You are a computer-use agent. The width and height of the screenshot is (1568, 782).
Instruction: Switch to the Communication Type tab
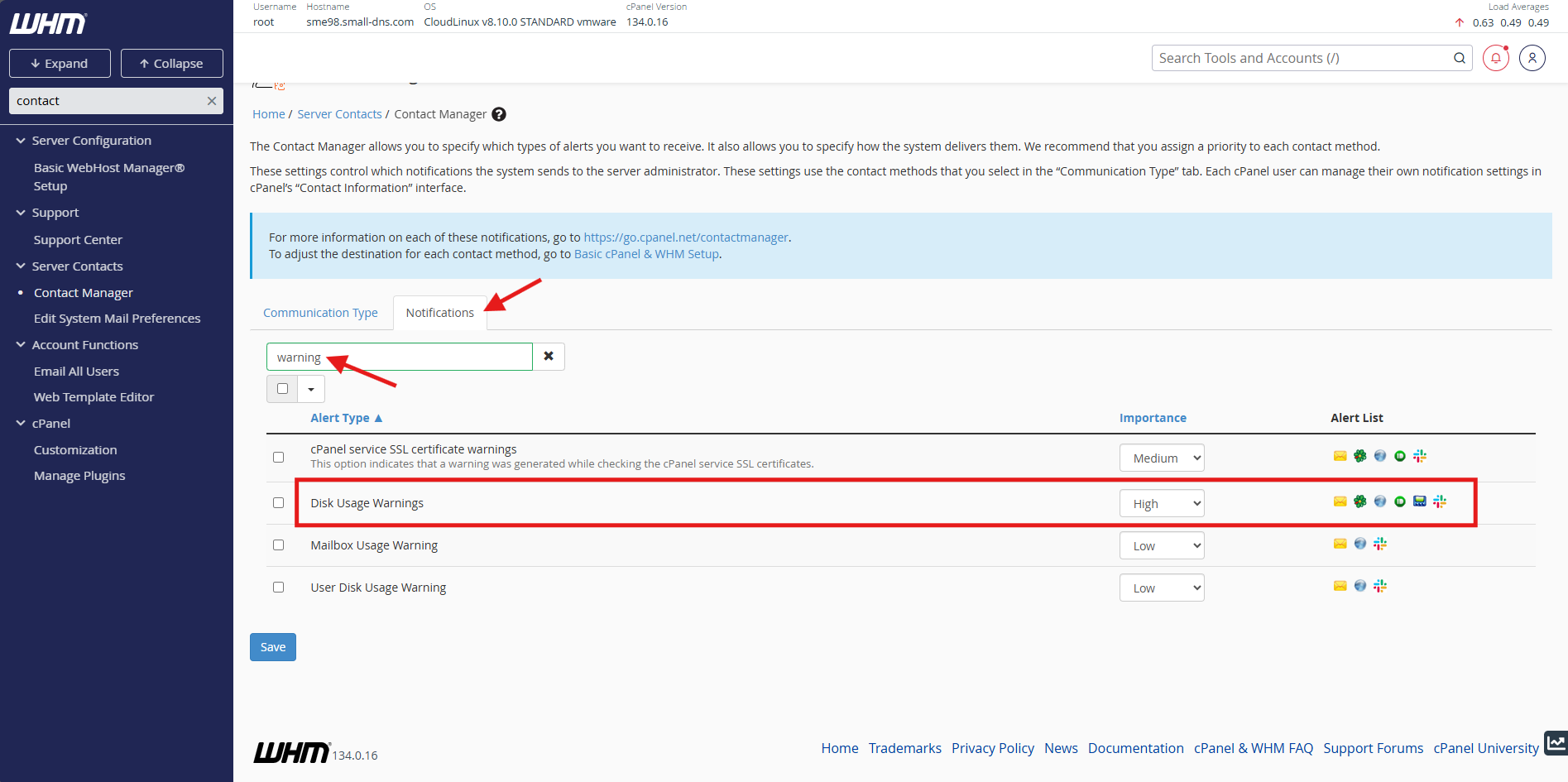(x=320, y=313)
